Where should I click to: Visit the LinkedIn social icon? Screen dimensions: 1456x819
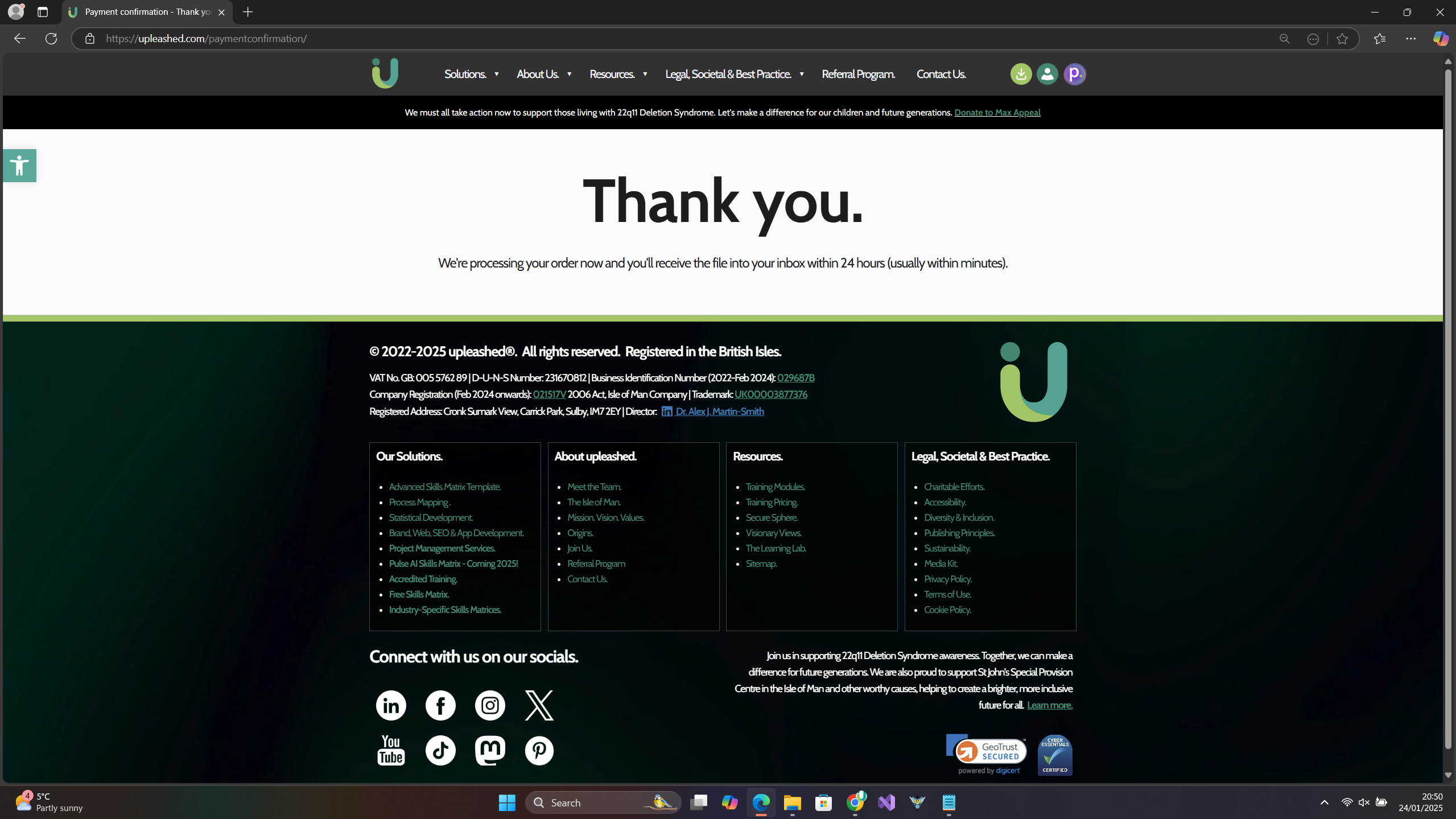391,705
